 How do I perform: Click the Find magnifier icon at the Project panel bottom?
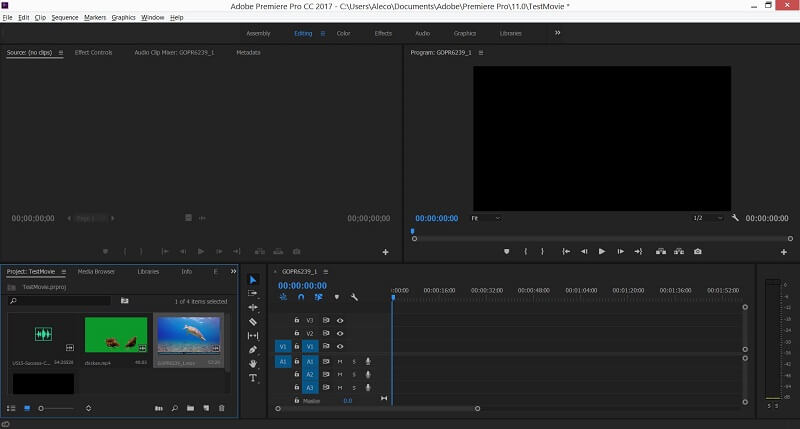pyautogui.click(x=174, y=408)
